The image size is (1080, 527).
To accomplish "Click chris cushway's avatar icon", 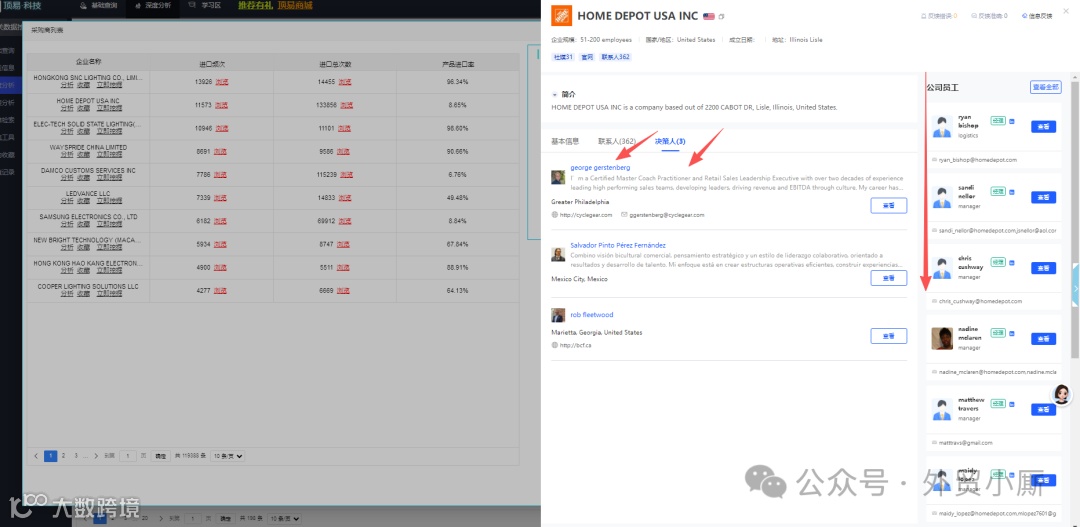I will tap(942, 269).
